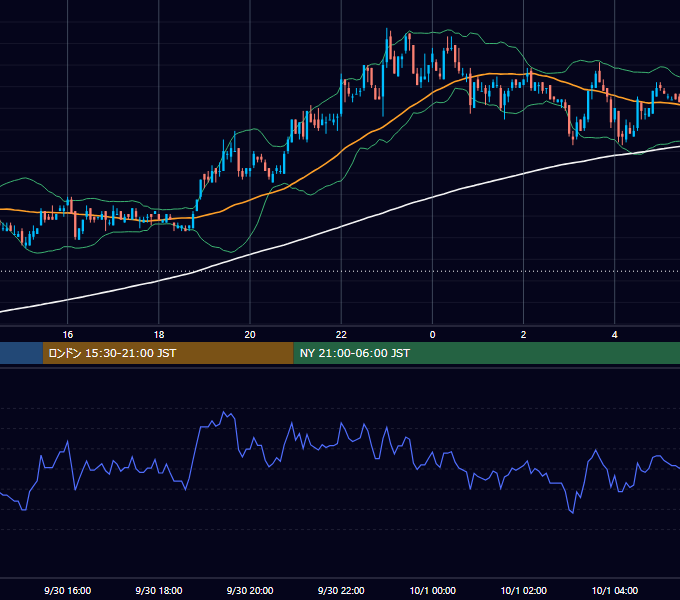Click the 10/1 02:00 indicator axis label
This screenshot has width=680, height=600.
(x=523, y=590)
